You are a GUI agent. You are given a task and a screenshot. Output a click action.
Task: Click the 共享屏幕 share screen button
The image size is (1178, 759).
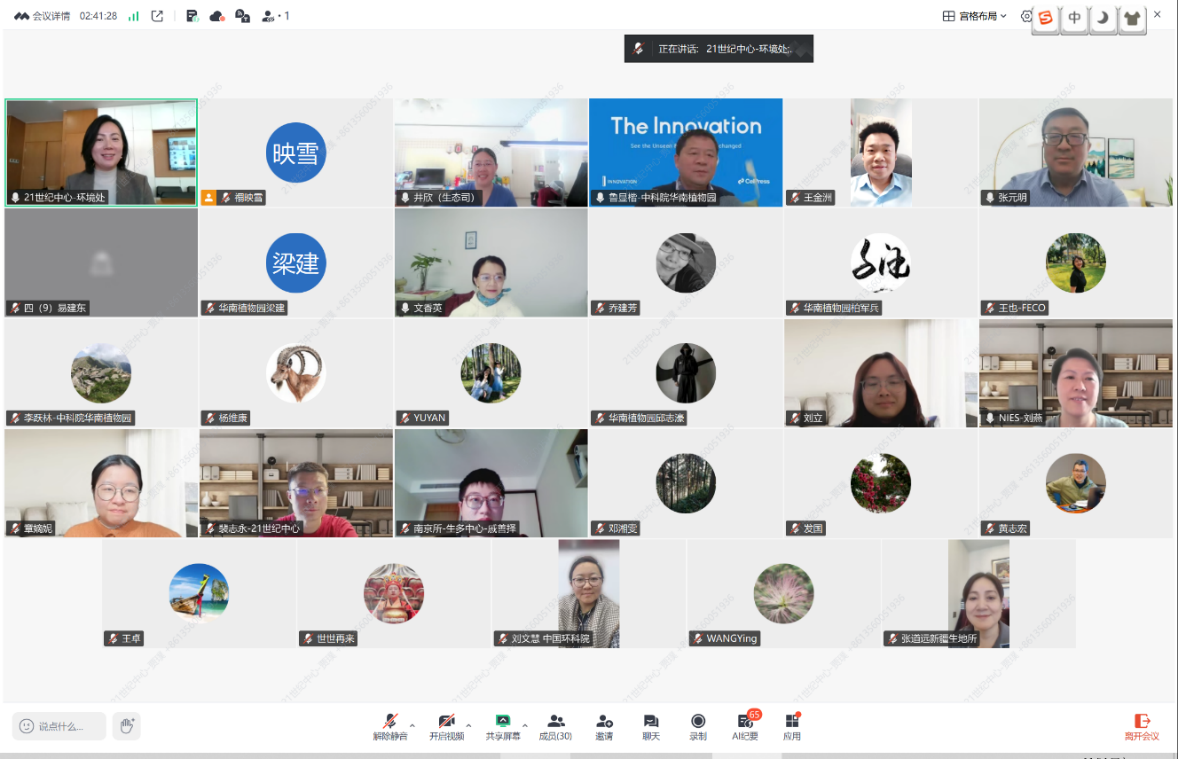click(x=503, y=726)
